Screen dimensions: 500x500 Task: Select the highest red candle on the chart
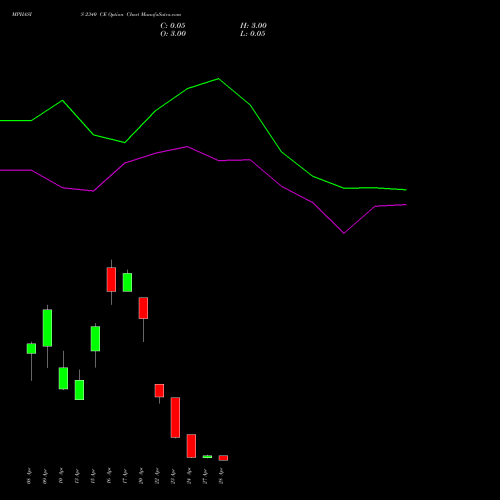(x=111, y=279)
